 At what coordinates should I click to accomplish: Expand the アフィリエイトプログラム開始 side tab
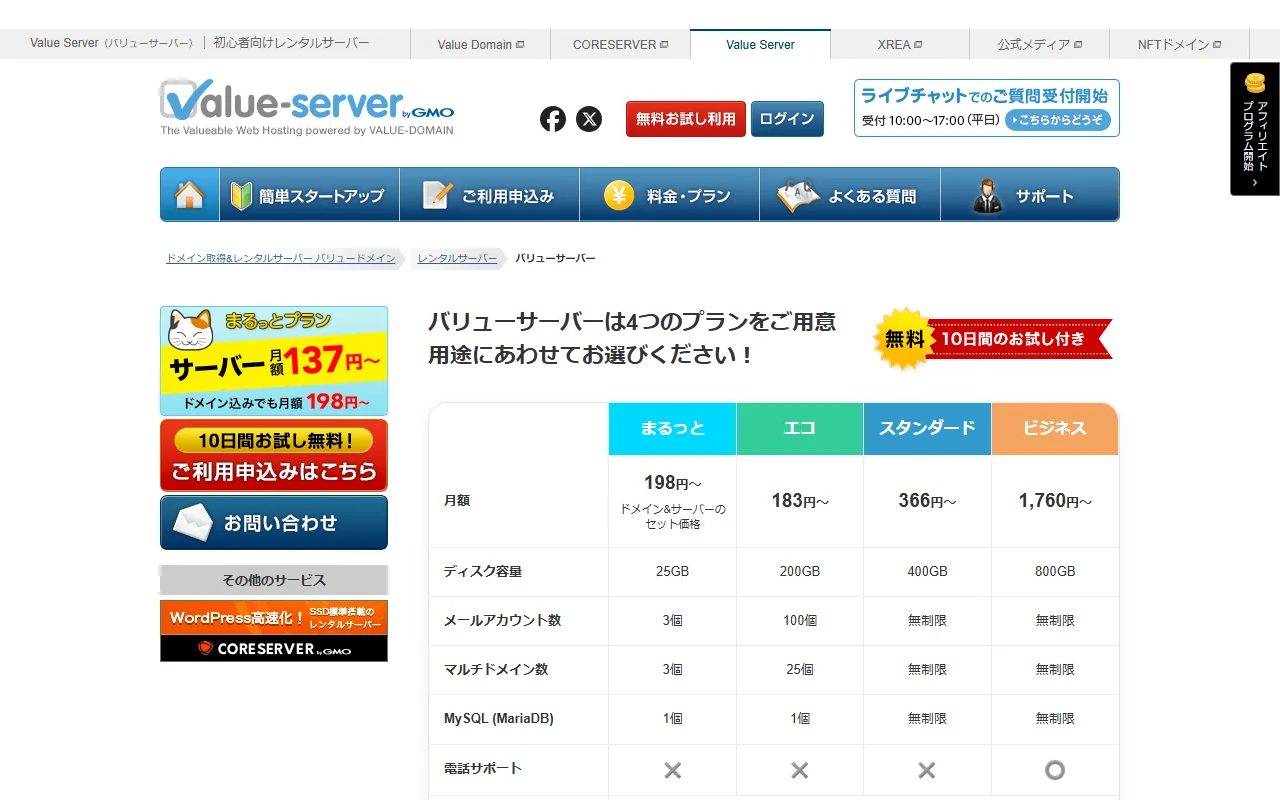[x=1254, y=129]
